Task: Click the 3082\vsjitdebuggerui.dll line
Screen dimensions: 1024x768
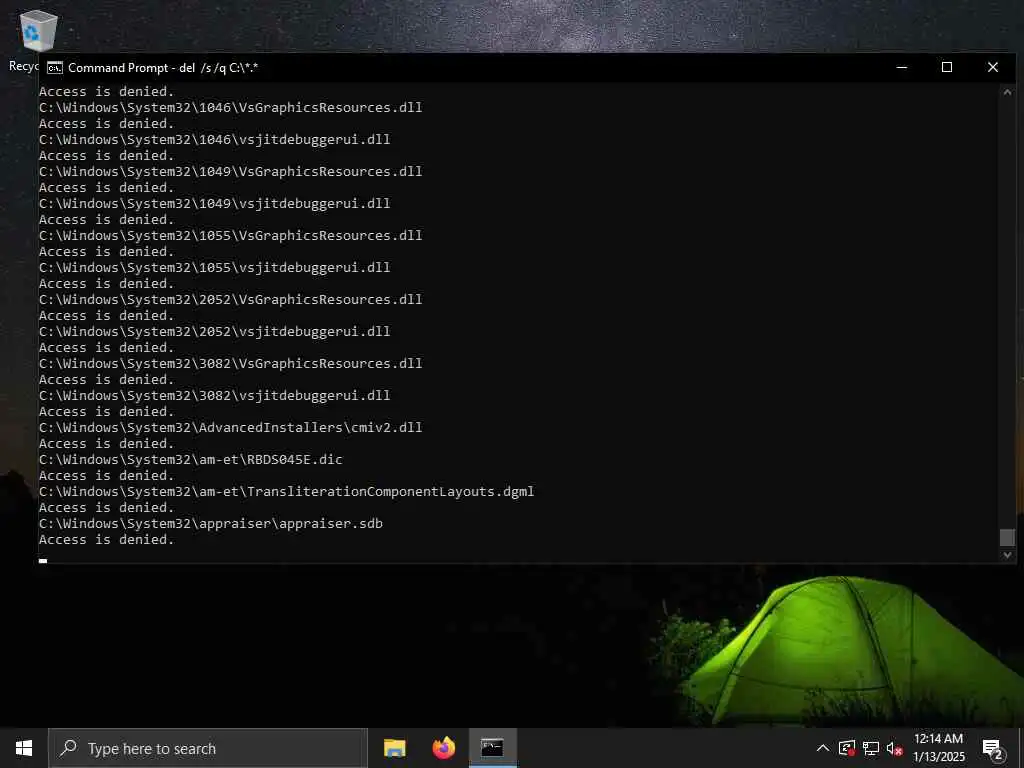Action: pyautogui.click(x=215, y=396)
